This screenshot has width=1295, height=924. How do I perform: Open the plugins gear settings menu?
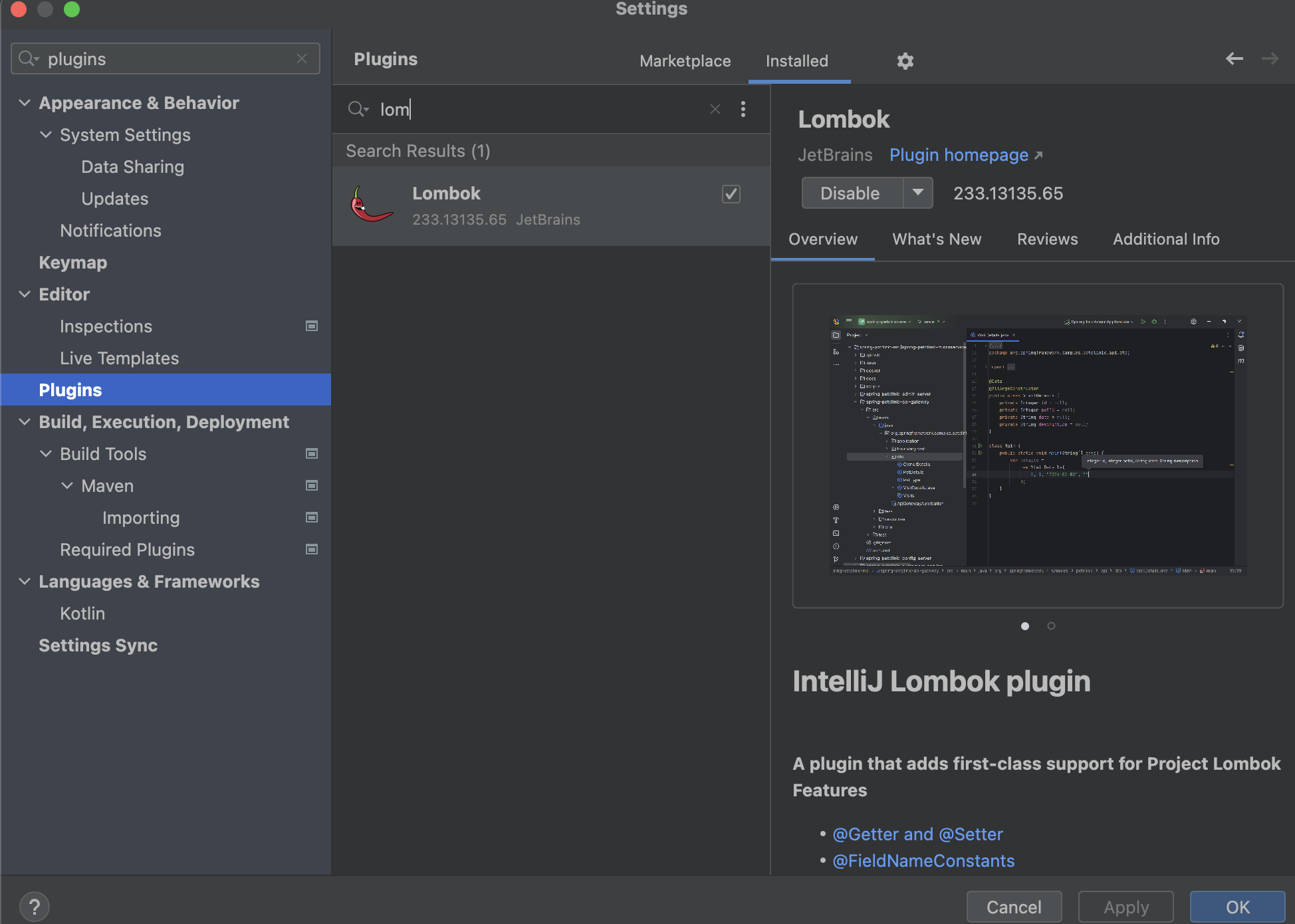[905, 61]
